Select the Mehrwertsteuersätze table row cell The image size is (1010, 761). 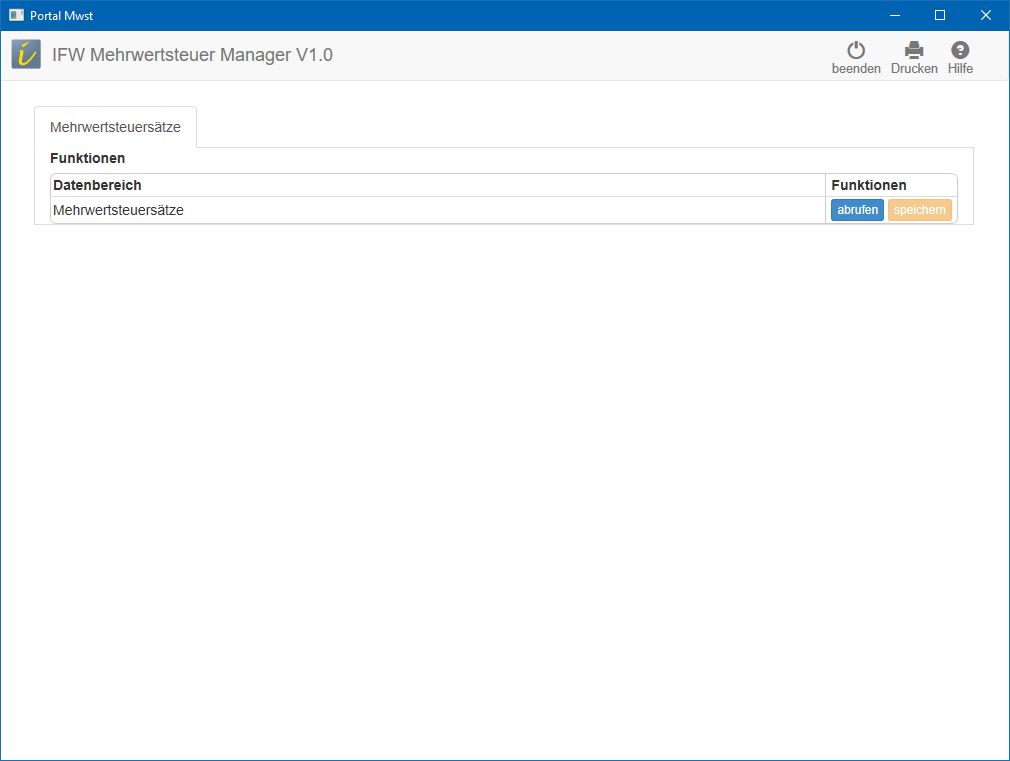pyautogui.click(x=118, y=210)
